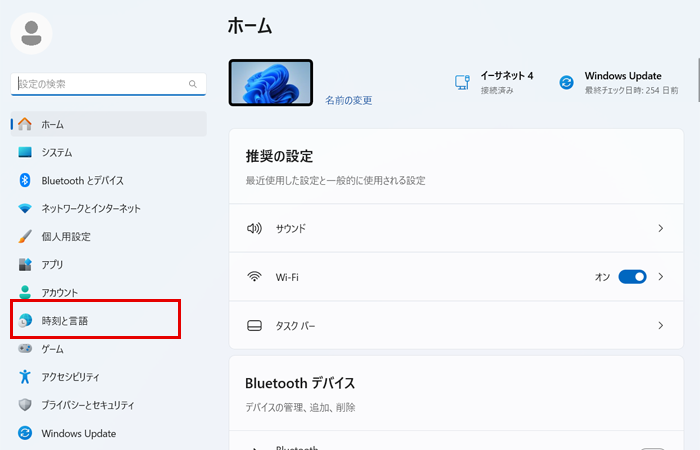Click the アプリ icon in sidebar
Screen dimensions: 700x450
(25, 264)
